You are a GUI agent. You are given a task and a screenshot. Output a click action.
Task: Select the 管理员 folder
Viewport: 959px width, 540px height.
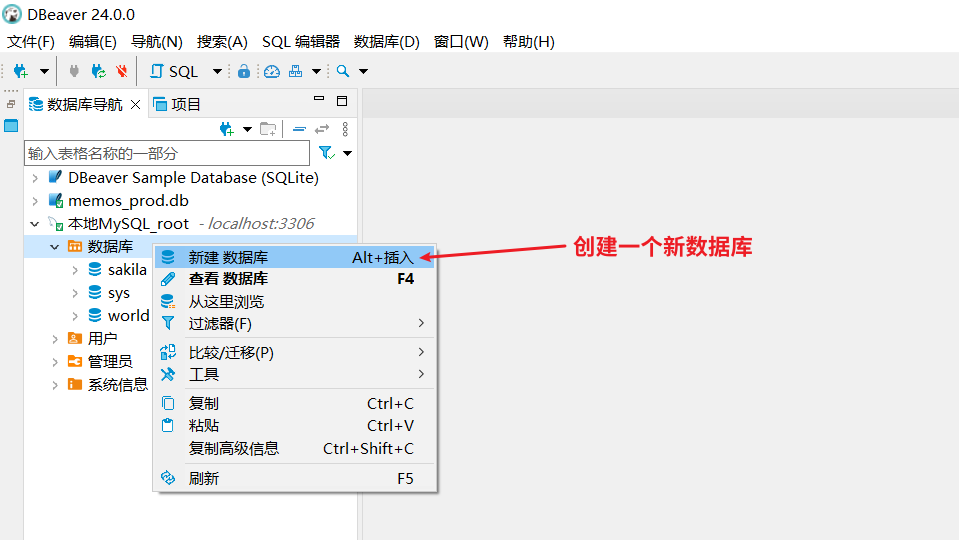point(110,361)
